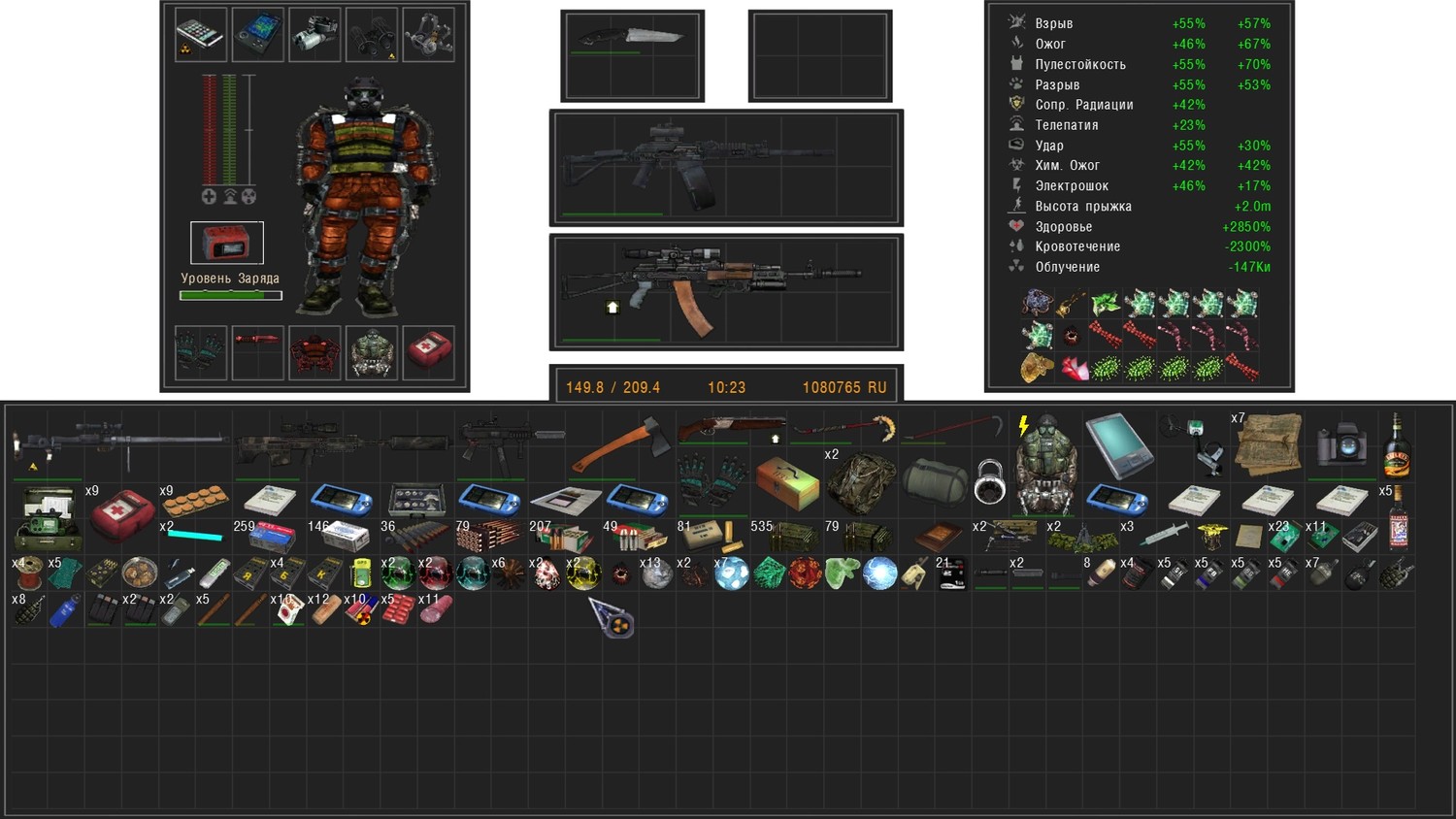Select the SD memory card stack 21
The width and height of the screenshot is (1456, 819).
(951, 574)
